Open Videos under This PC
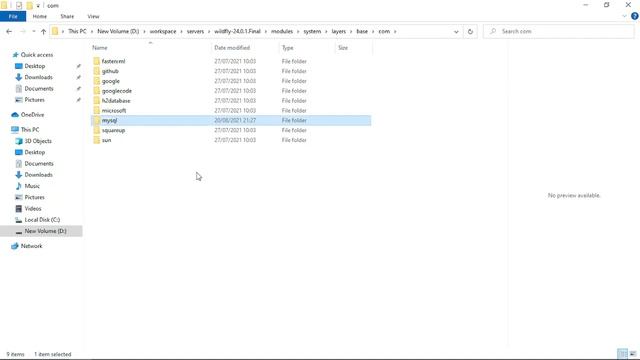The width and height of the screenshot is (640, 360). tap(33, 208)
